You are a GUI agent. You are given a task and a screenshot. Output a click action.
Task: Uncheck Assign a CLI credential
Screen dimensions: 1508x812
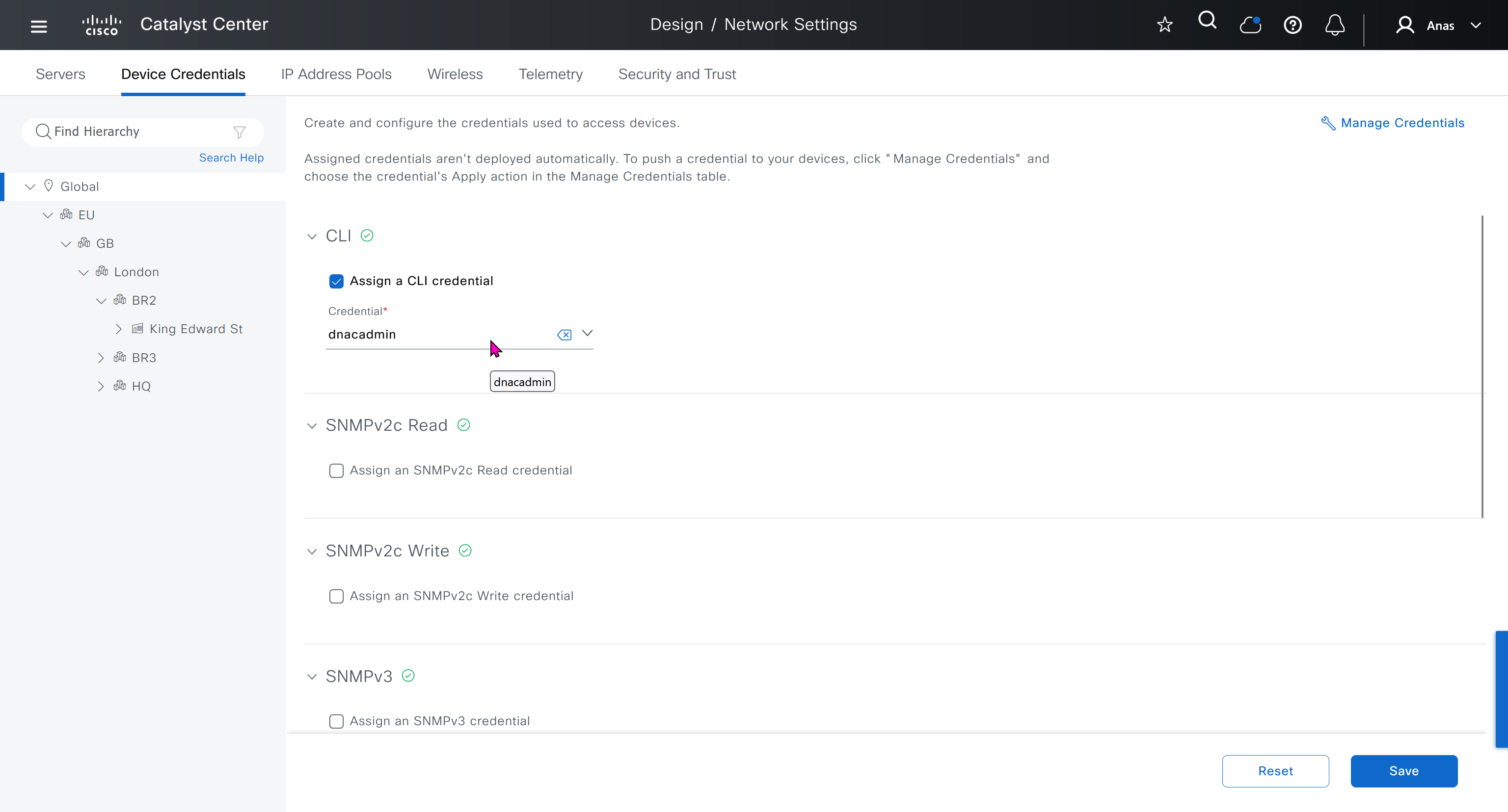[336, 282]
